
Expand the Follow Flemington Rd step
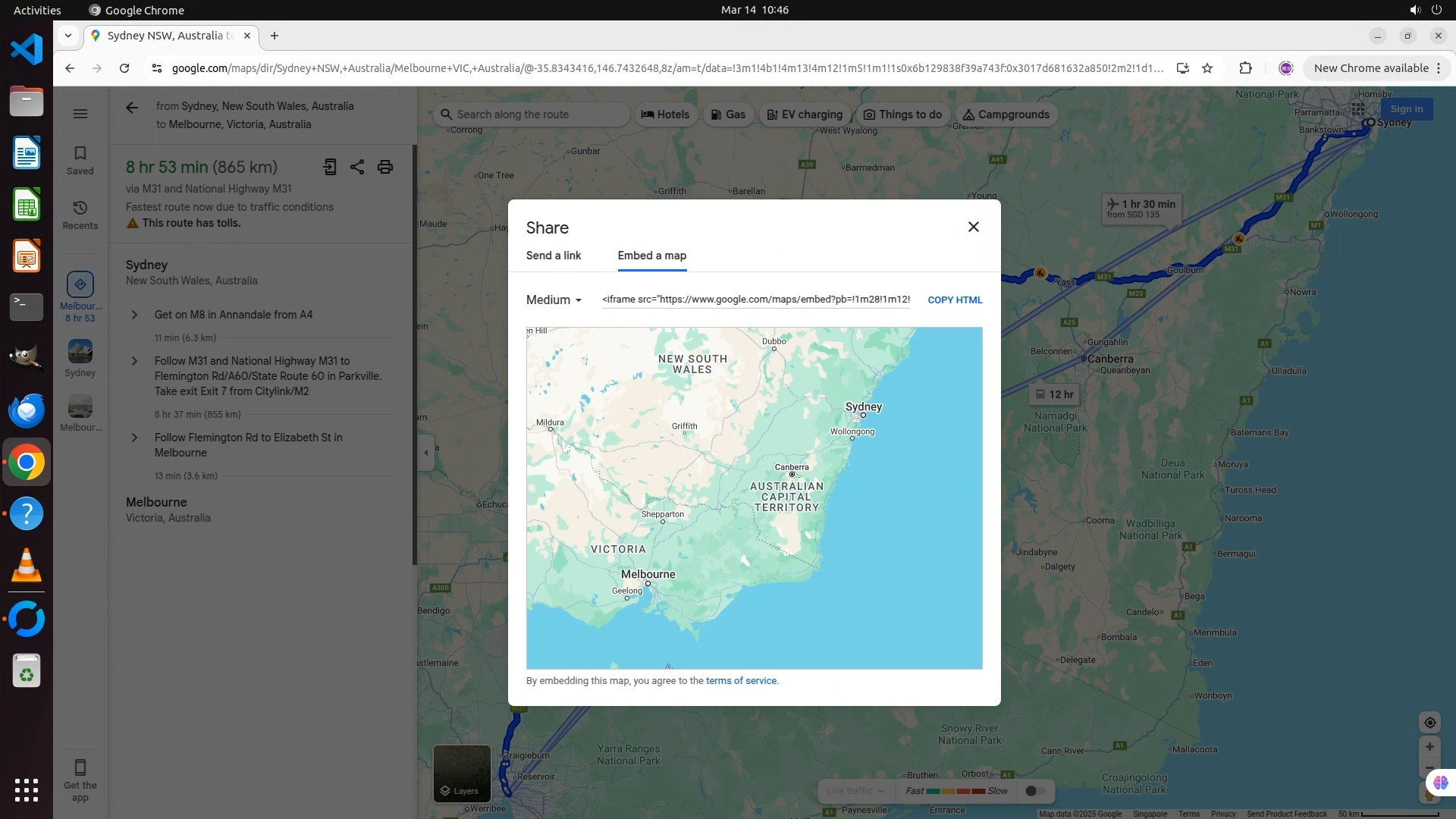[x=134, y=438]
